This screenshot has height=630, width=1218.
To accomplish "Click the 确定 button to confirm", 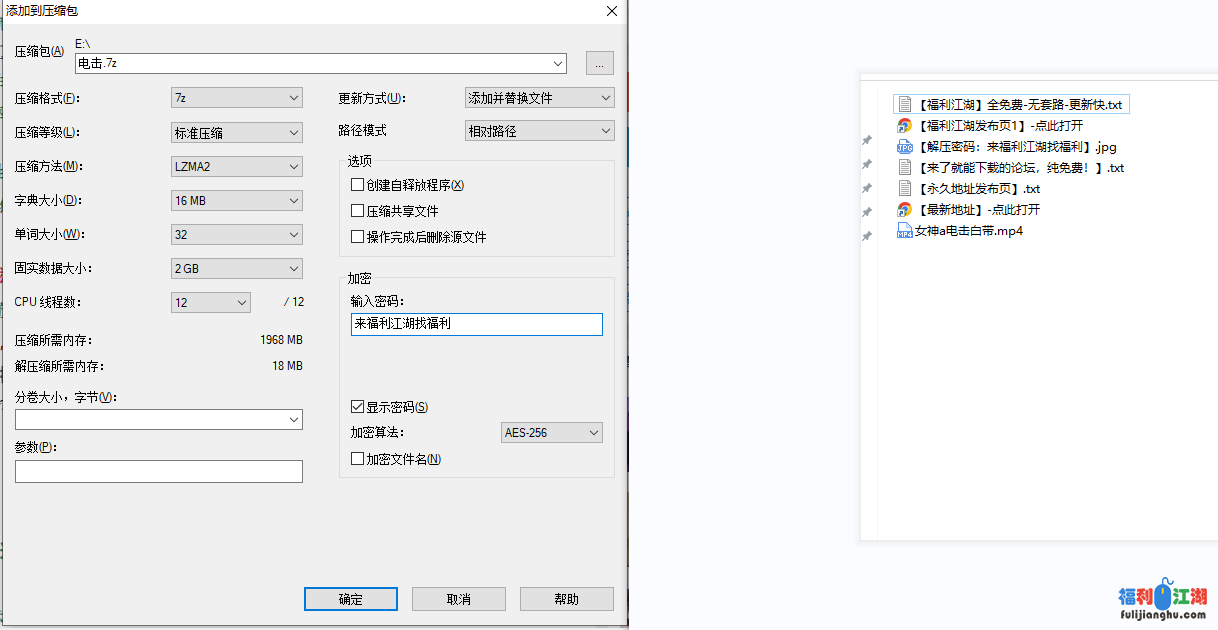I will point(350,598).
